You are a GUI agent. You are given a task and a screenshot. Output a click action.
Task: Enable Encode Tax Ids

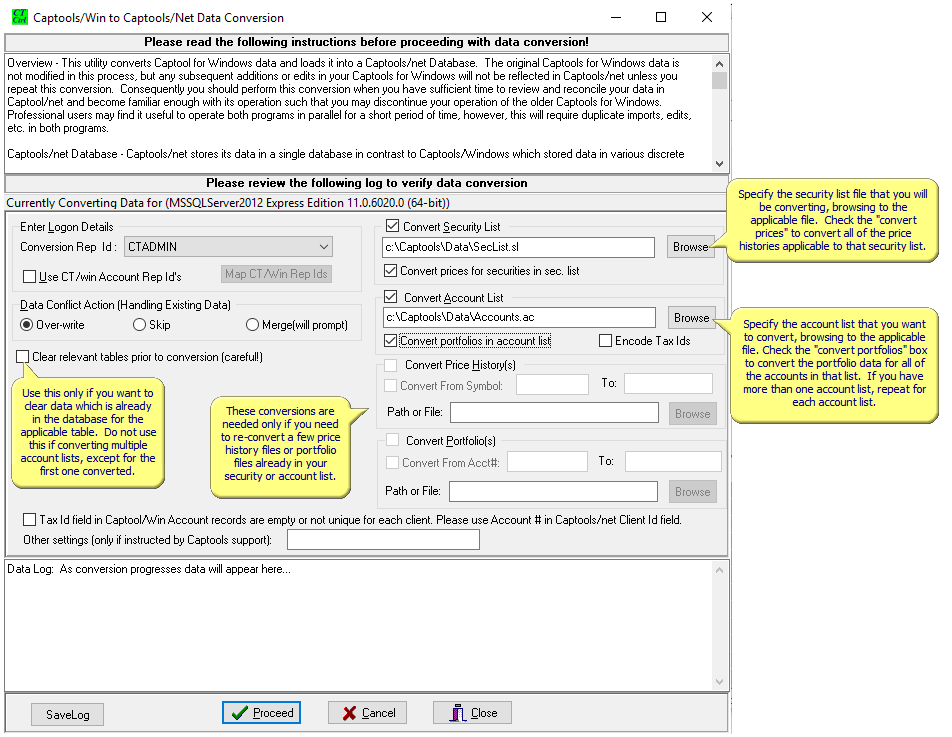pyautogui.click(x=605, y=341)
